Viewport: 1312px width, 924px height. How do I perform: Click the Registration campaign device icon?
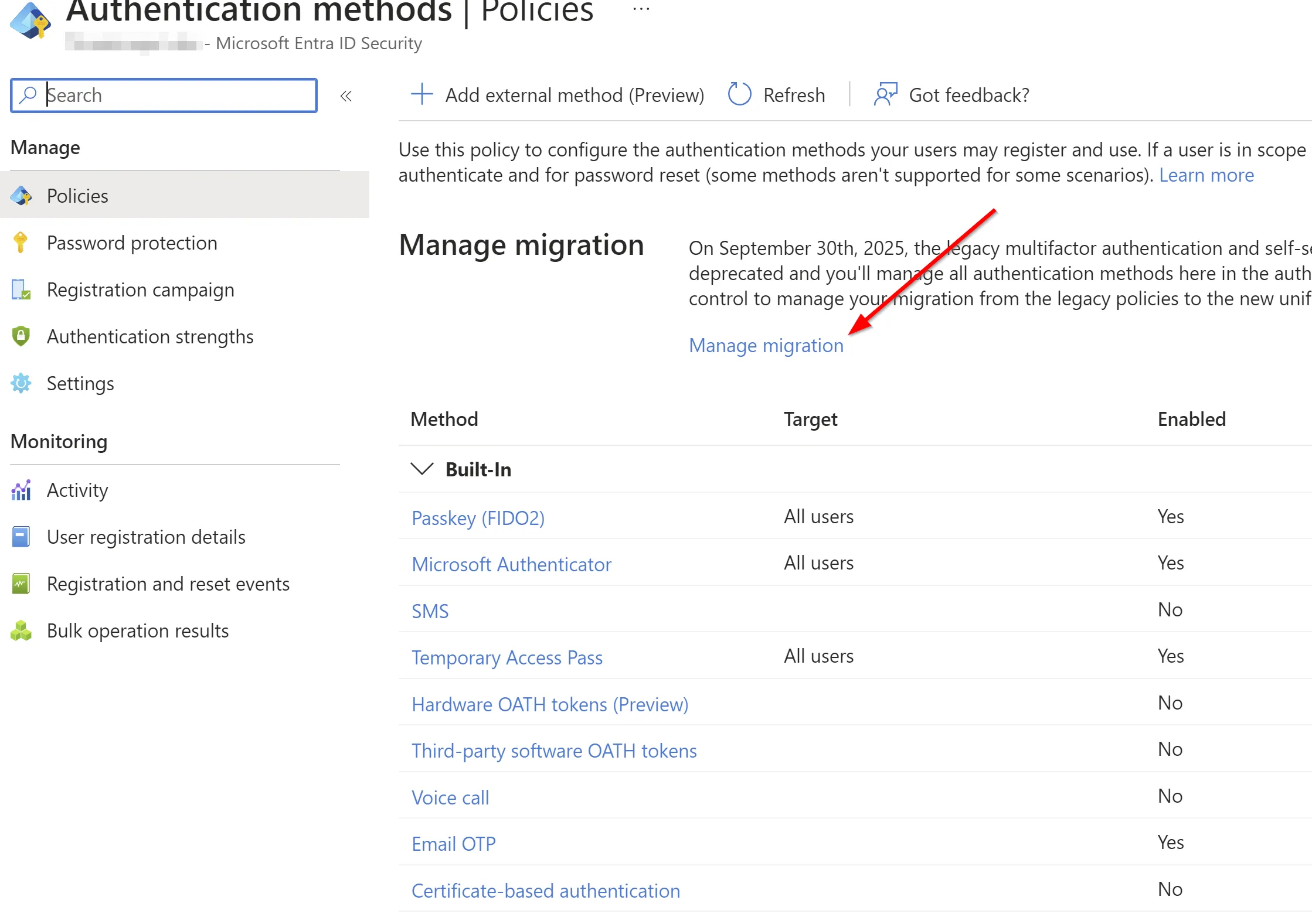[21, 289]
